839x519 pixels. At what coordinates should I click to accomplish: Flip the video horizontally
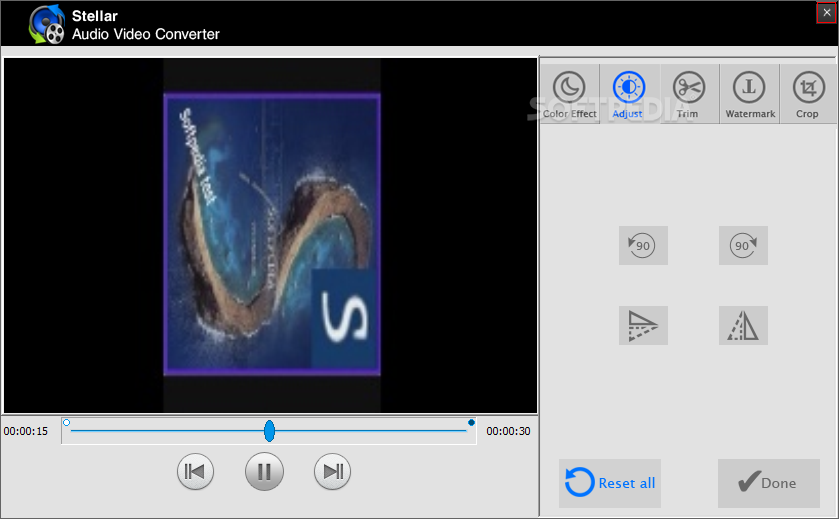pos(743,325)
